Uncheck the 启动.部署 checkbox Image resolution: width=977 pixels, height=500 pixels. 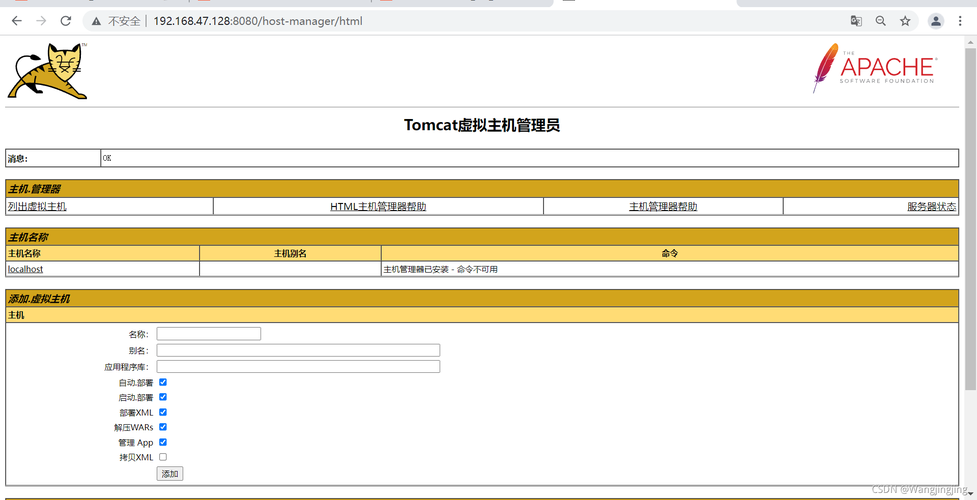tap(163, 397)
